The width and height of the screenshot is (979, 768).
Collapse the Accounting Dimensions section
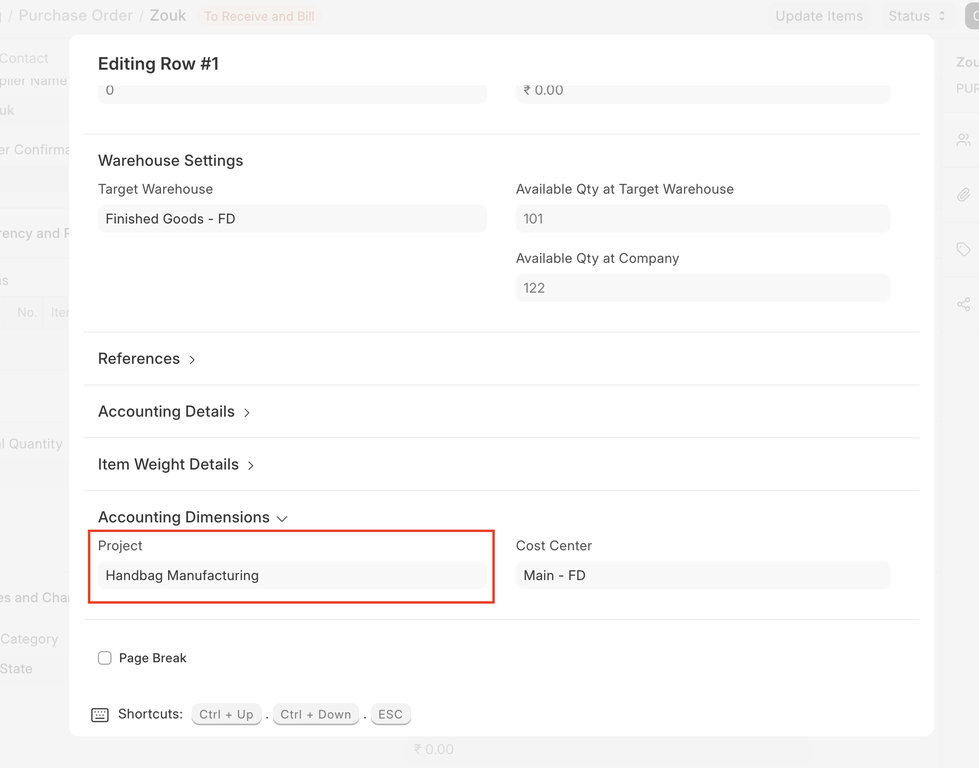(192, 518)
